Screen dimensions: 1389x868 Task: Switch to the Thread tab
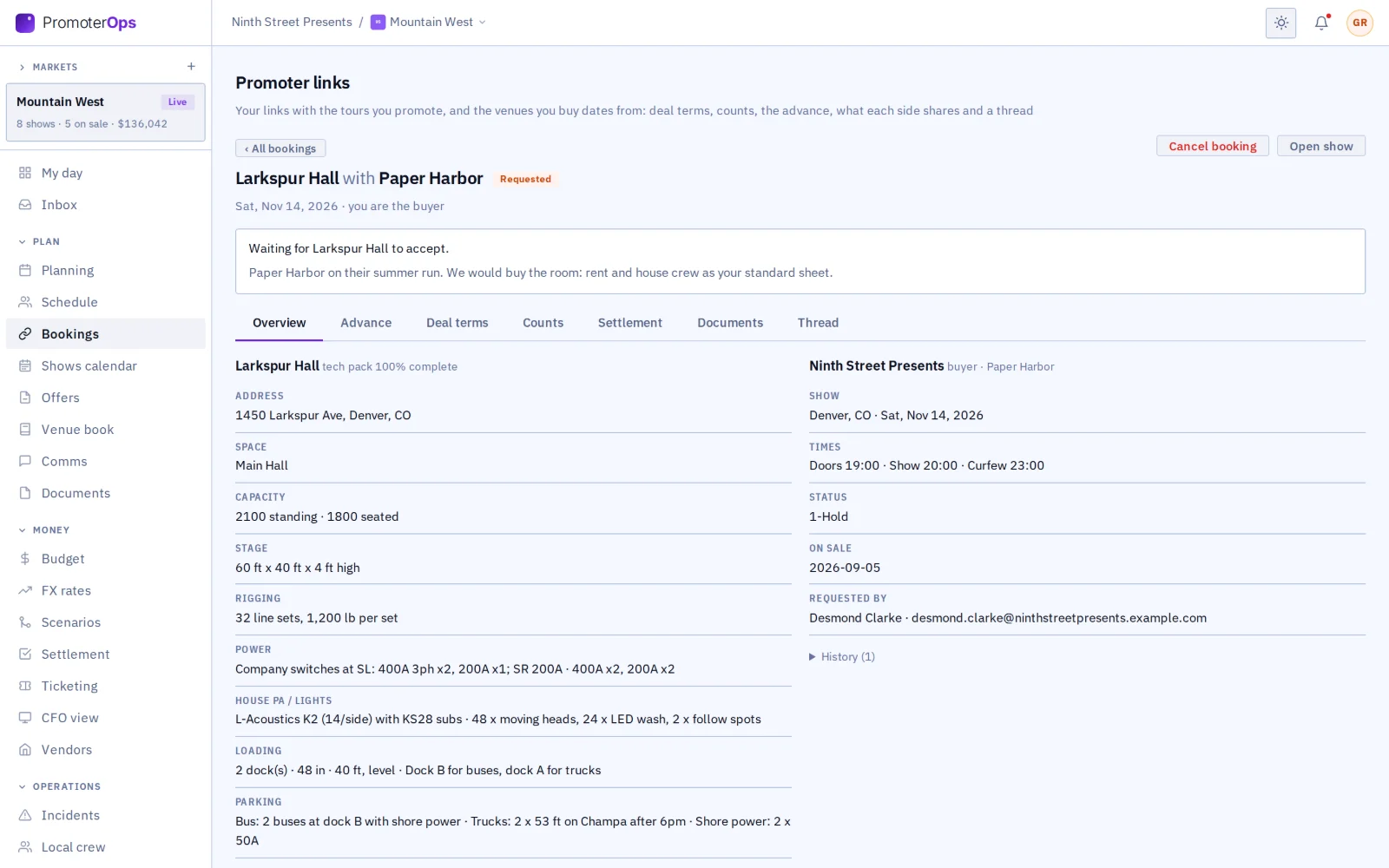pos(818,323)
